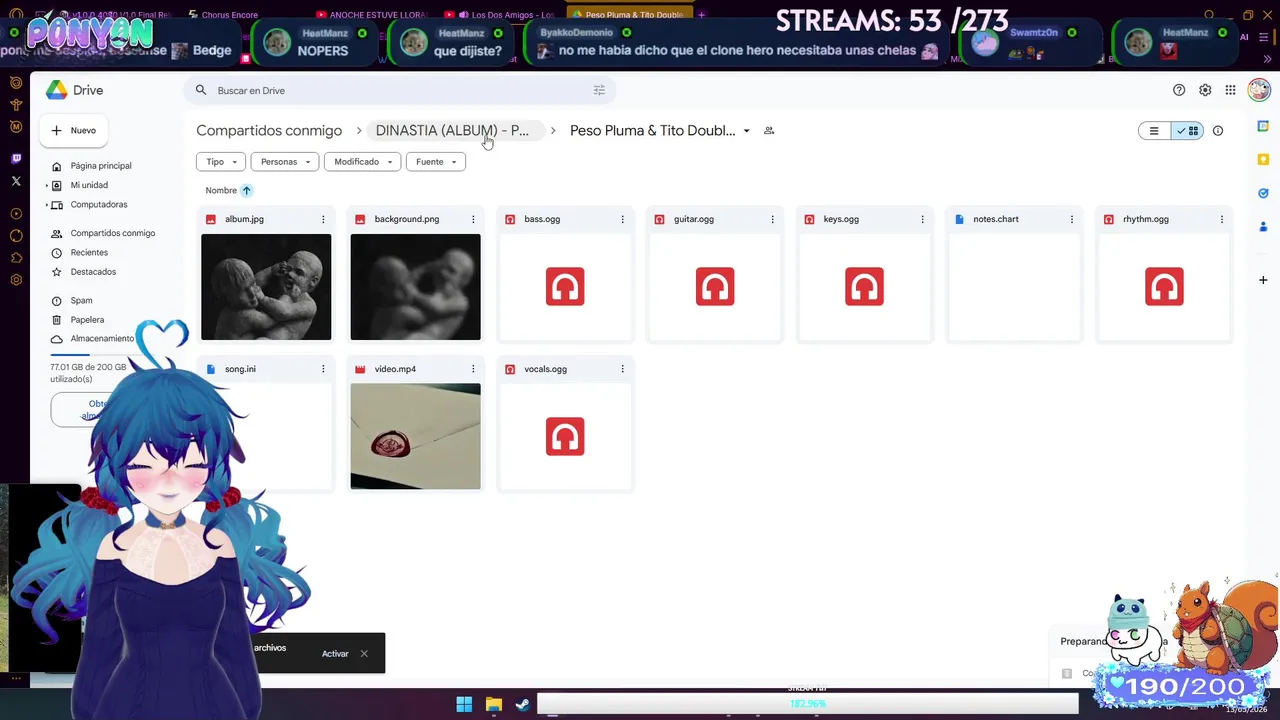Expand the Mi unidad tree arrow
This screenshot has width=1280, height=720.
(x=47, y=185)
